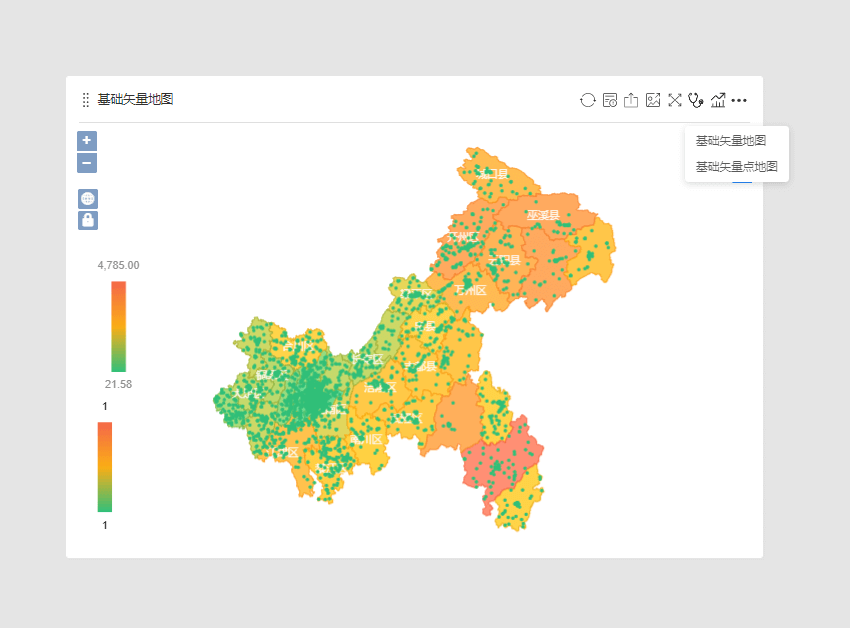
Task: Toggle the map lock icon
Action: click(x=88, y=220)
